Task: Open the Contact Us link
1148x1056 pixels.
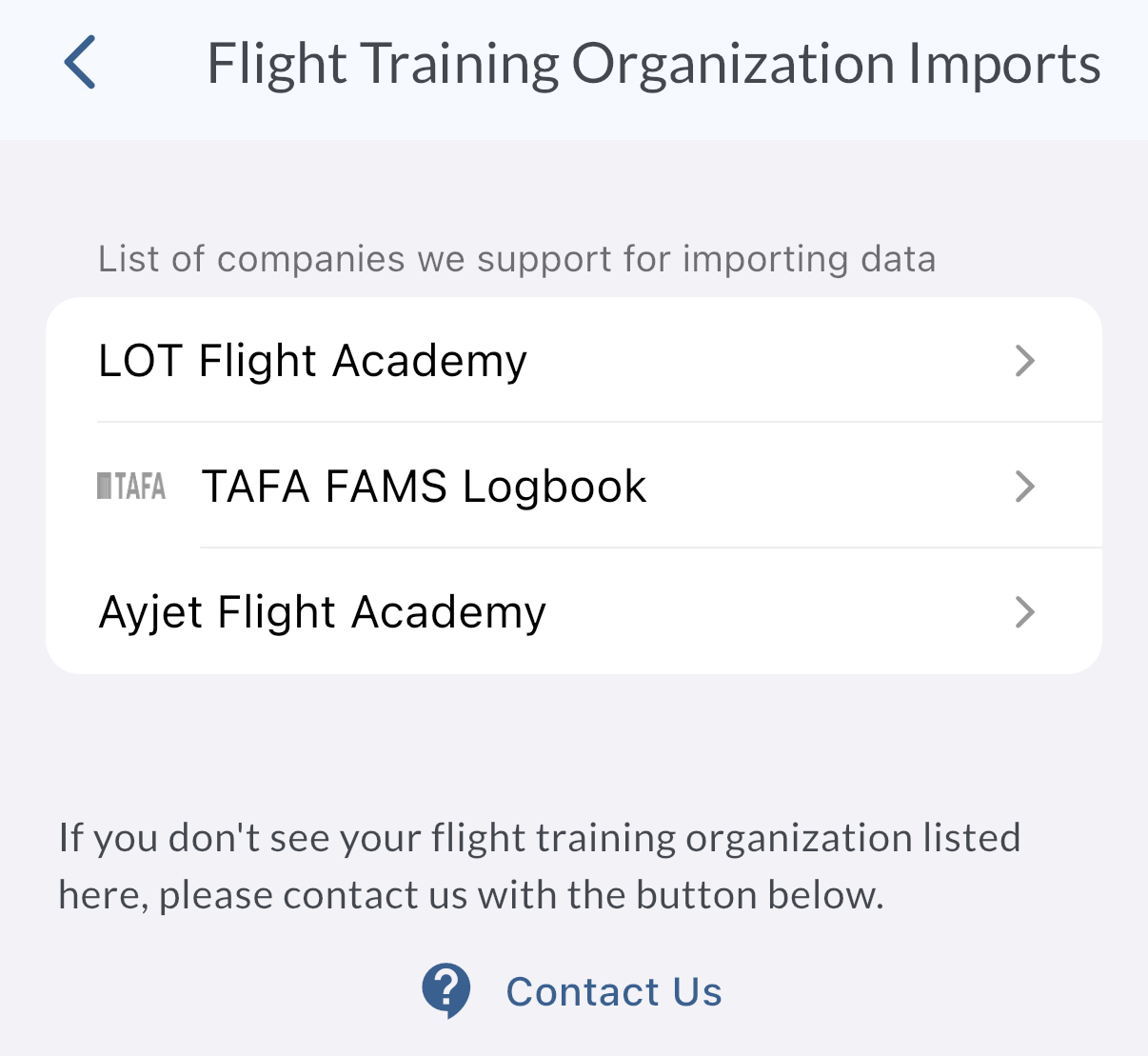Action: coord(613,991)
